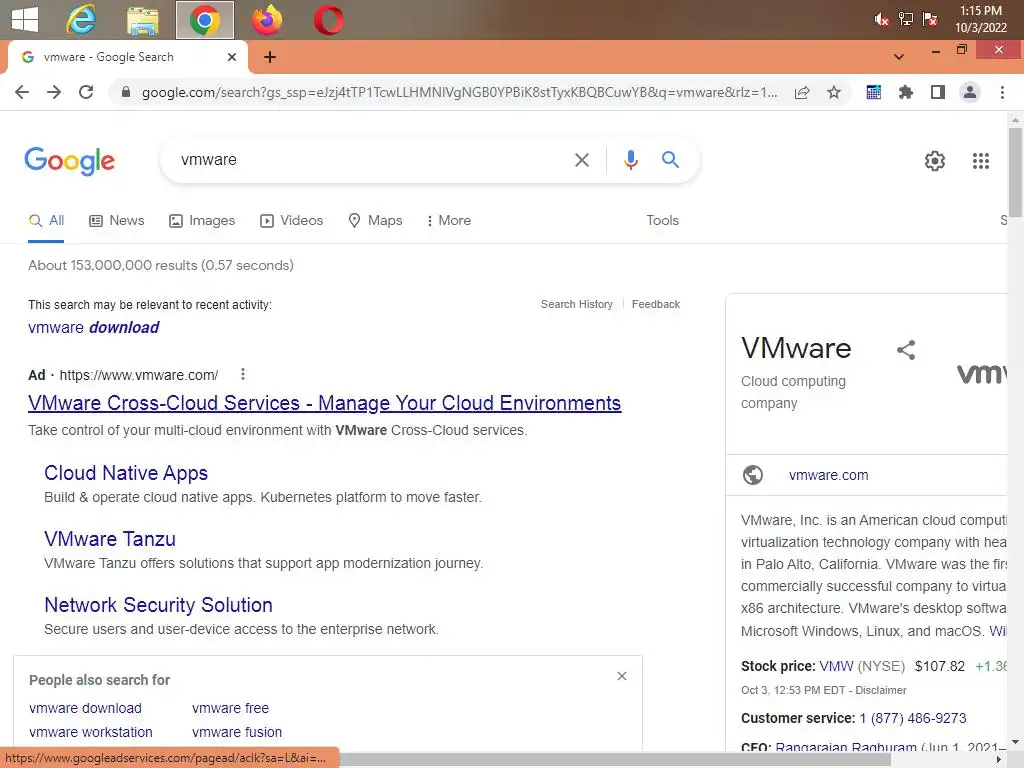Screen dimensions: 1024x768
Task: Click scroll-down arrow on scrollbar
Action: click(1015, 743)
